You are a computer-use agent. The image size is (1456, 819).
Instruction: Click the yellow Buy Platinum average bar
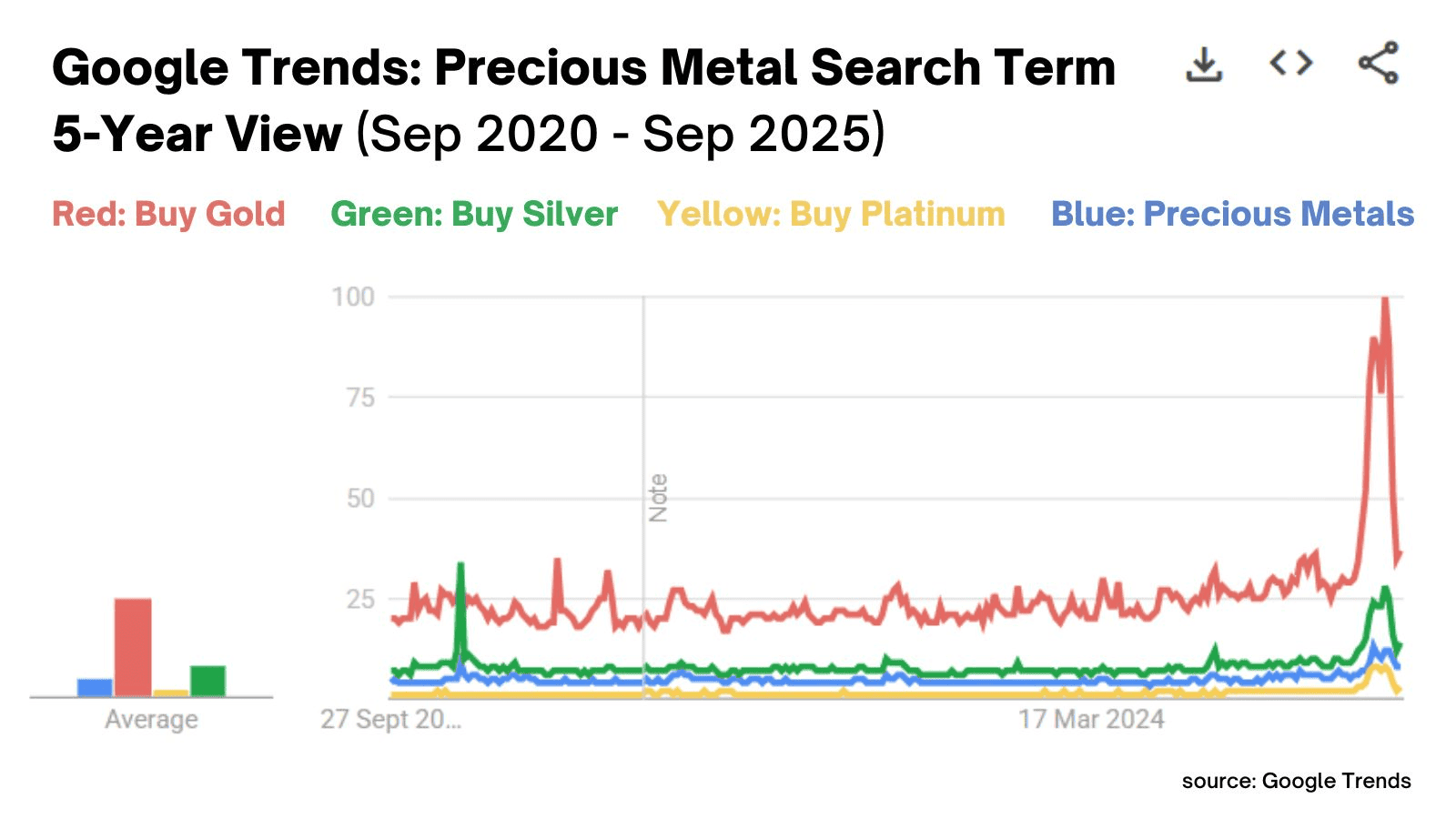point(170,693)
